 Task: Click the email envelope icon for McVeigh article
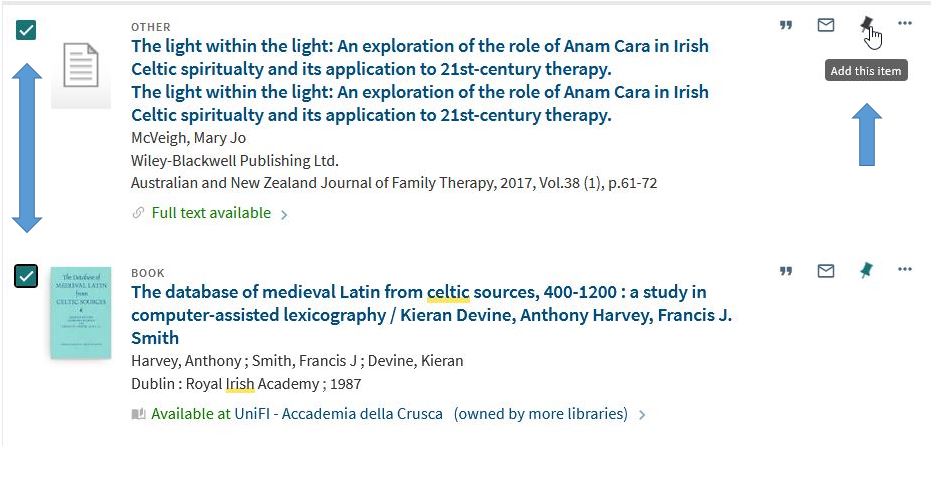point(826,25)
